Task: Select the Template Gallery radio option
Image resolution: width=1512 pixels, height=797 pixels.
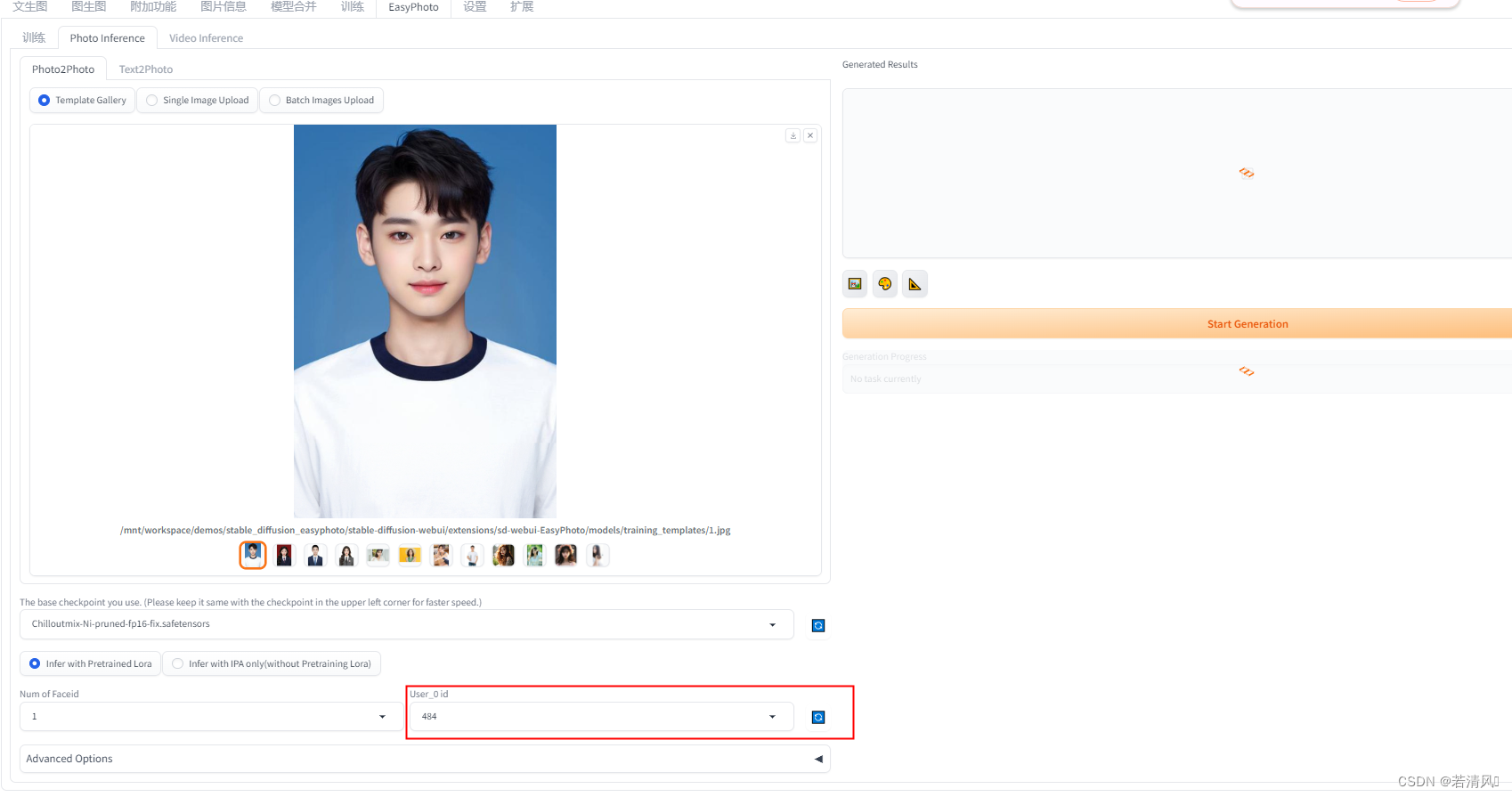Action: pos(82,101)
